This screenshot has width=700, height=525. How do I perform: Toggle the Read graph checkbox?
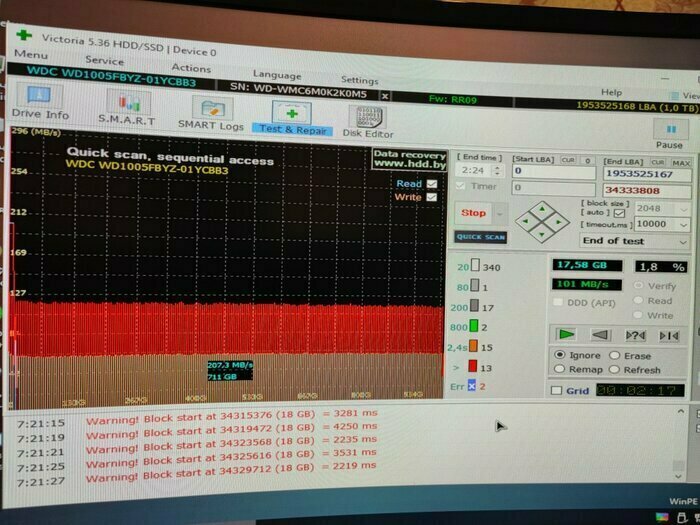pos(432,183)
